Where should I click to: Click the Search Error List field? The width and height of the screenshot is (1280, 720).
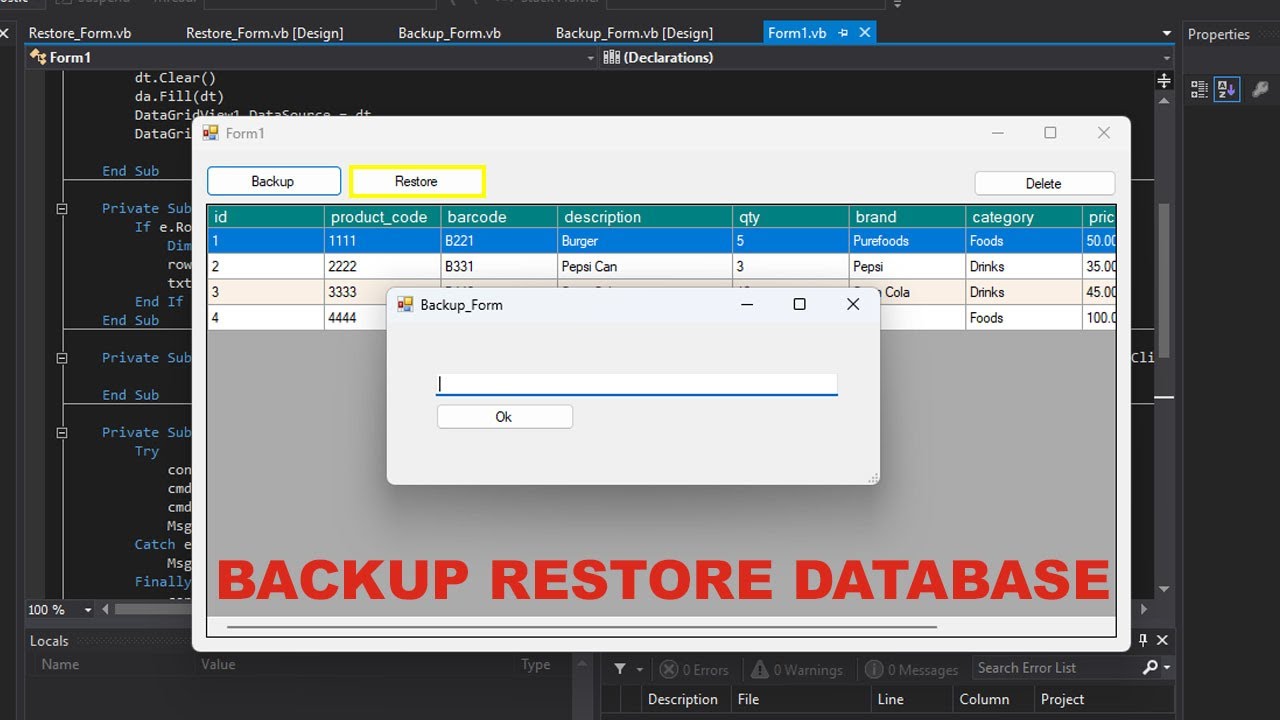coord(1055,668)
